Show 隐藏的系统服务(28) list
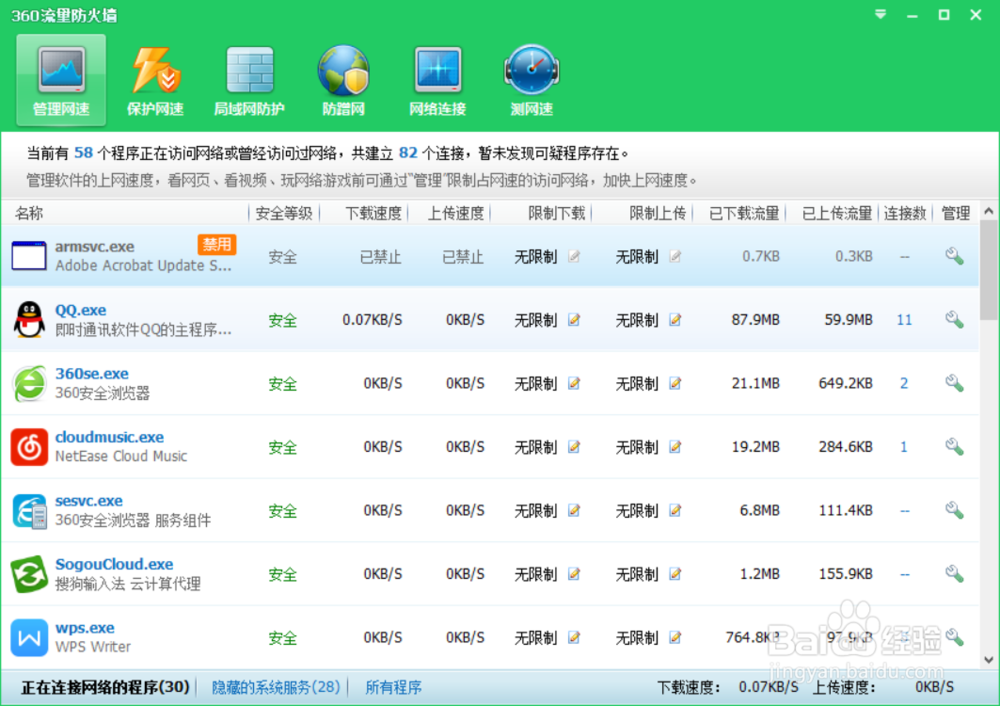This screenshot has height=706, width=1000. coord(276,687)
